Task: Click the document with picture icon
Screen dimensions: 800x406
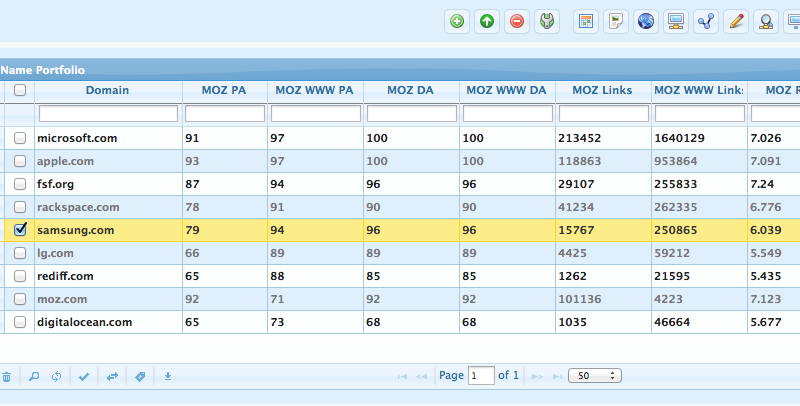Action: 616,21
